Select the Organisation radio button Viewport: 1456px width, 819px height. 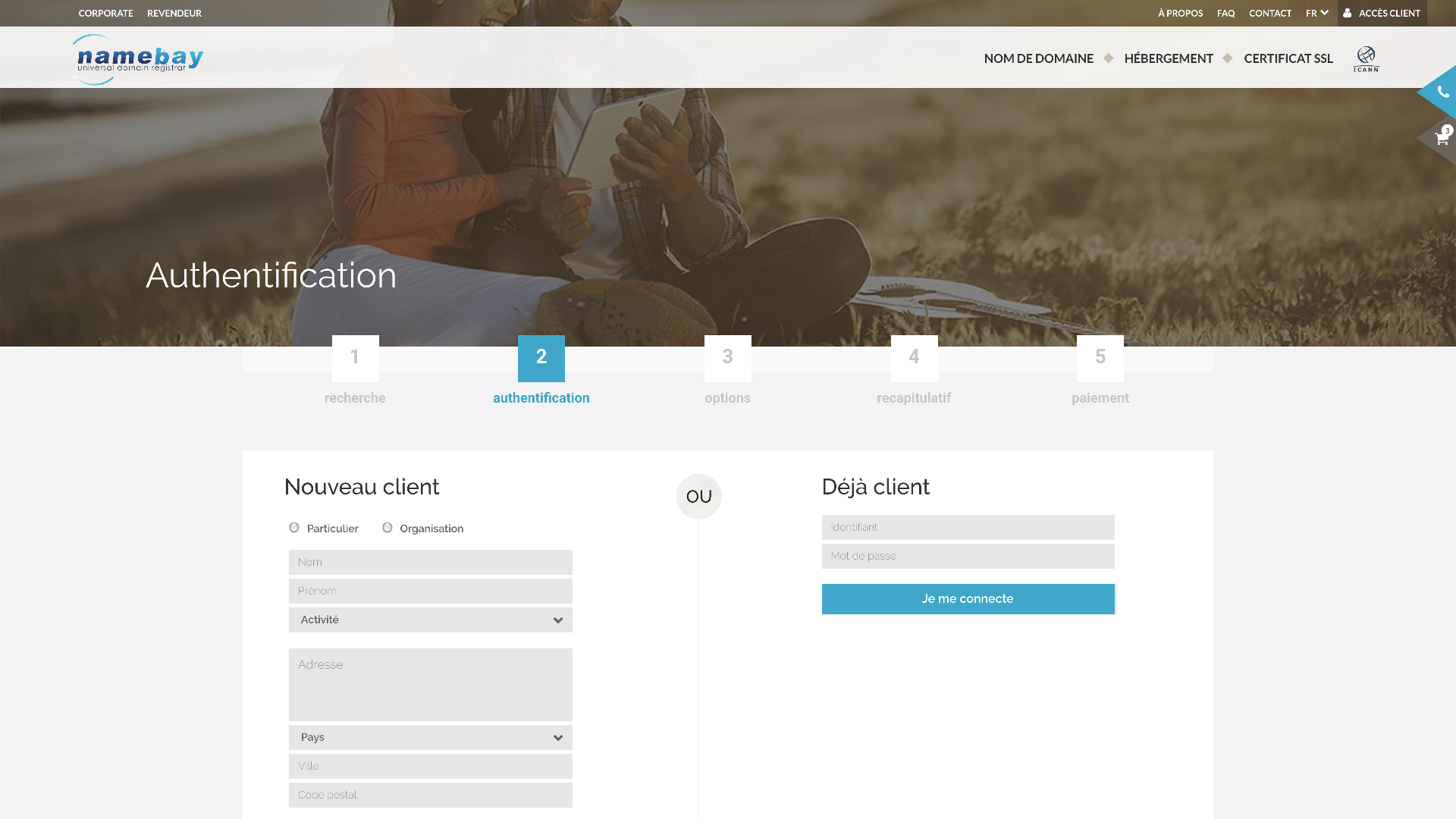(388, 528)
